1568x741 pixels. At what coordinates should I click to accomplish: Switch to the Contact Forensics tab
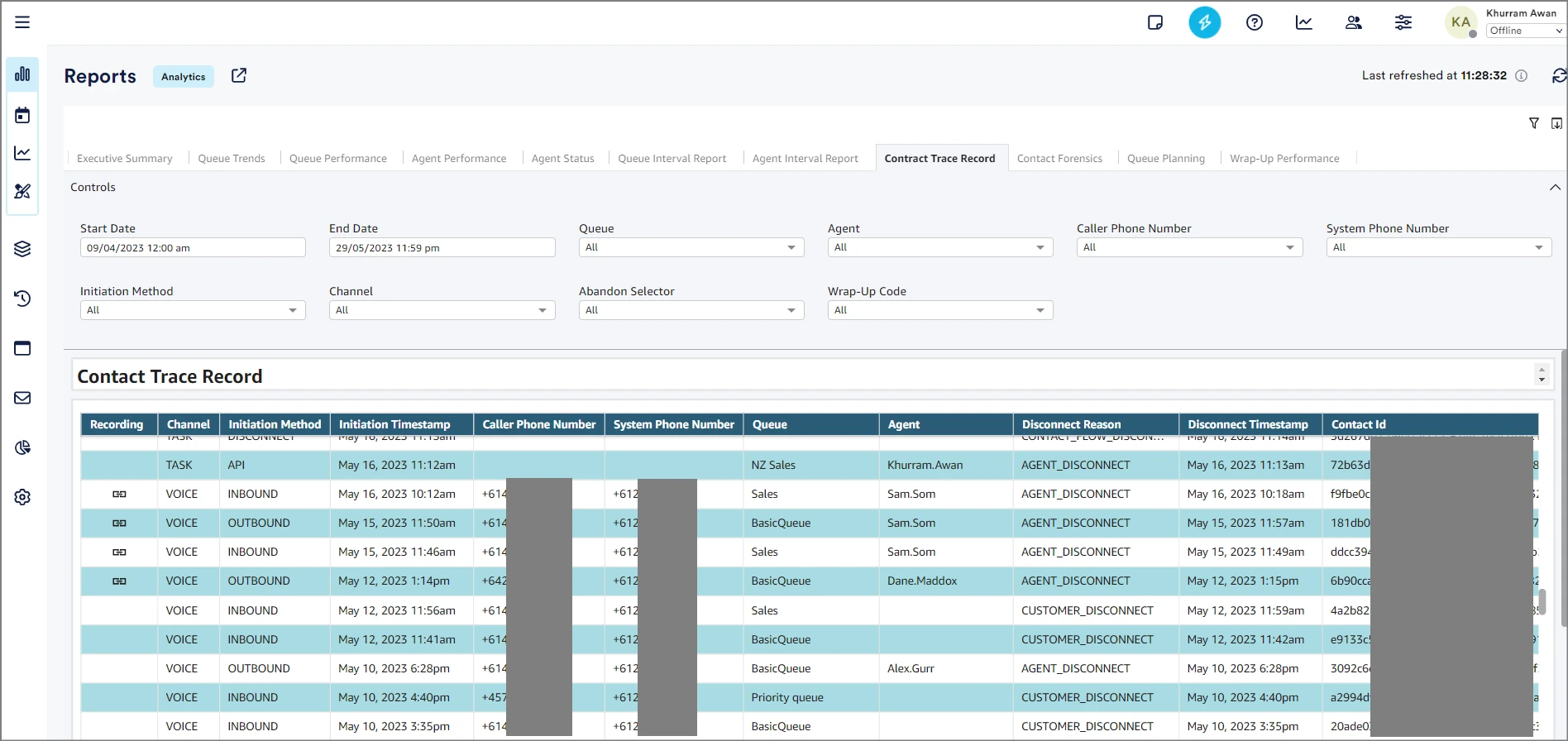[x=1059, y=159]
